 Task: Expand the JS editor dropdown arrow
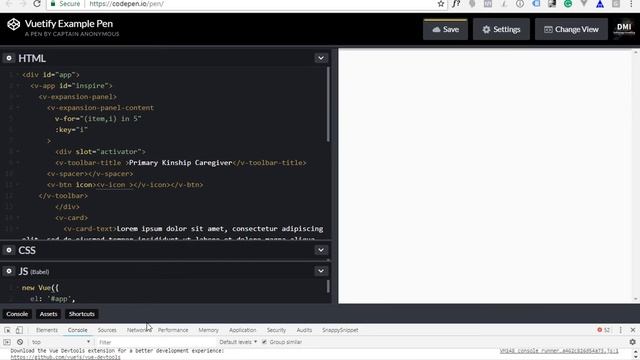click(x=321, y=271)
